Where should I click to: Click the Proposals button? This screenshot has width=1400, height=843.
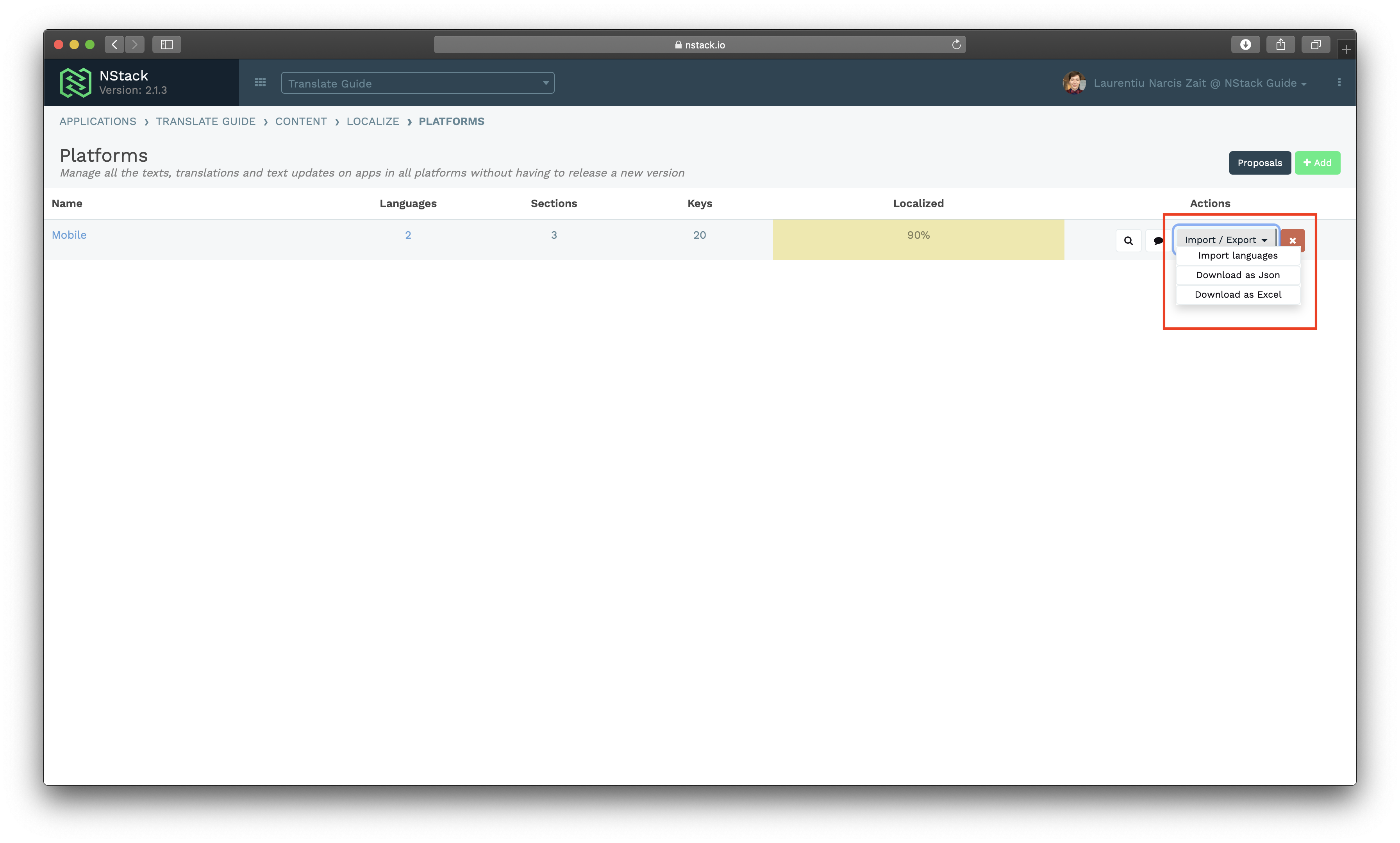[1259, 163]
